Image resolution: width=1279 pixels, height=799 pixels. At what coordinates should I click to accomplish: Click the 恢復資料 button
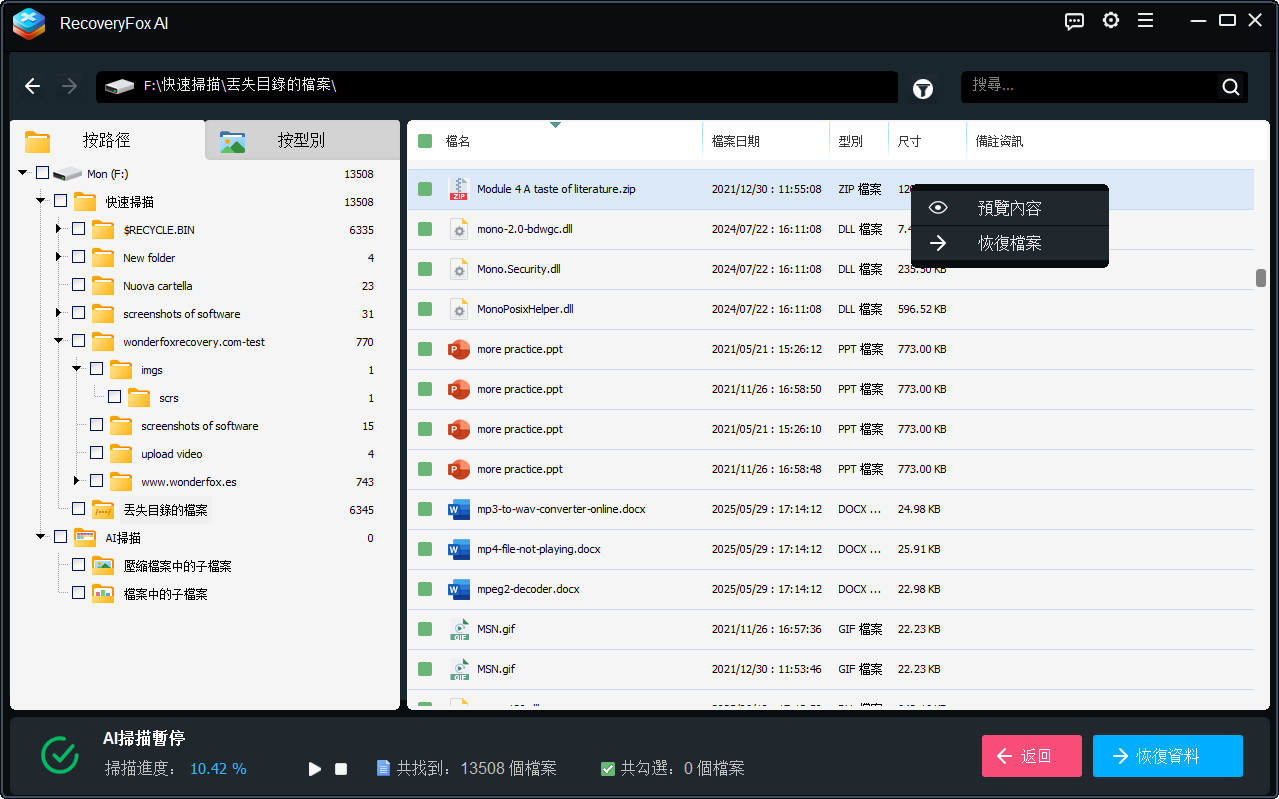tap(1167, 756)
